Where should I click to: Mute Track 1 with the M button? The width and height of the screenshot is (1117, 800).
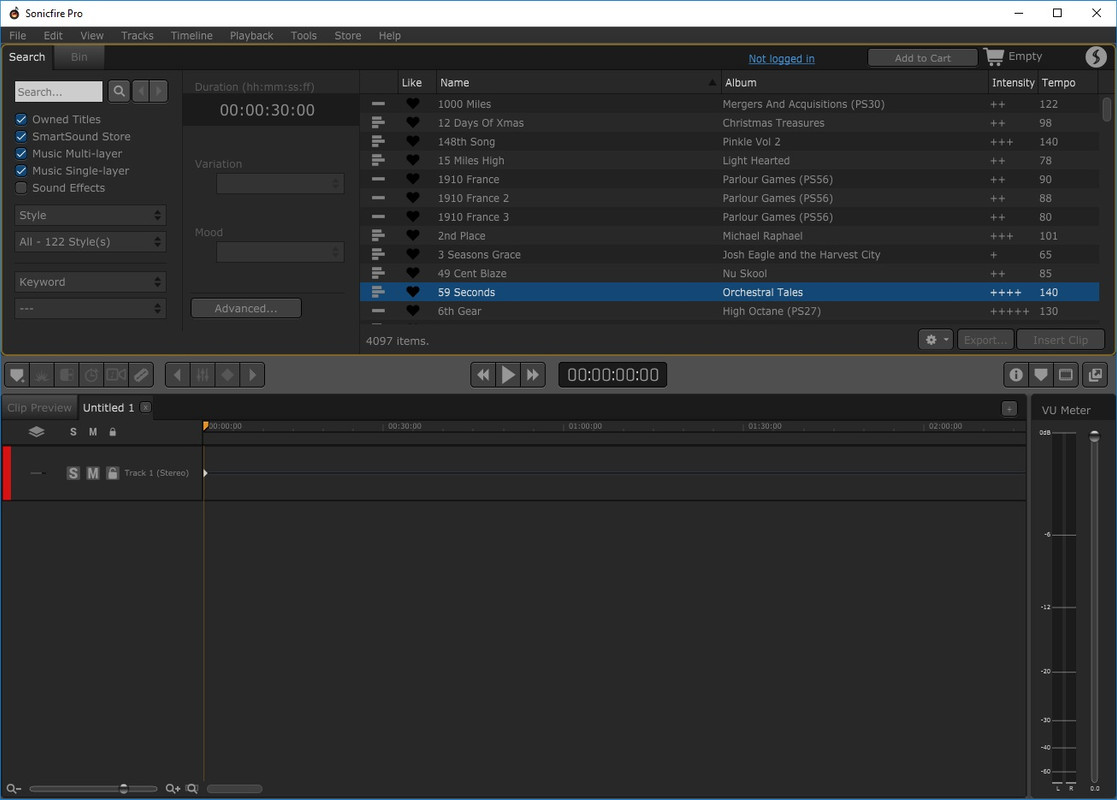coord(93,473)
